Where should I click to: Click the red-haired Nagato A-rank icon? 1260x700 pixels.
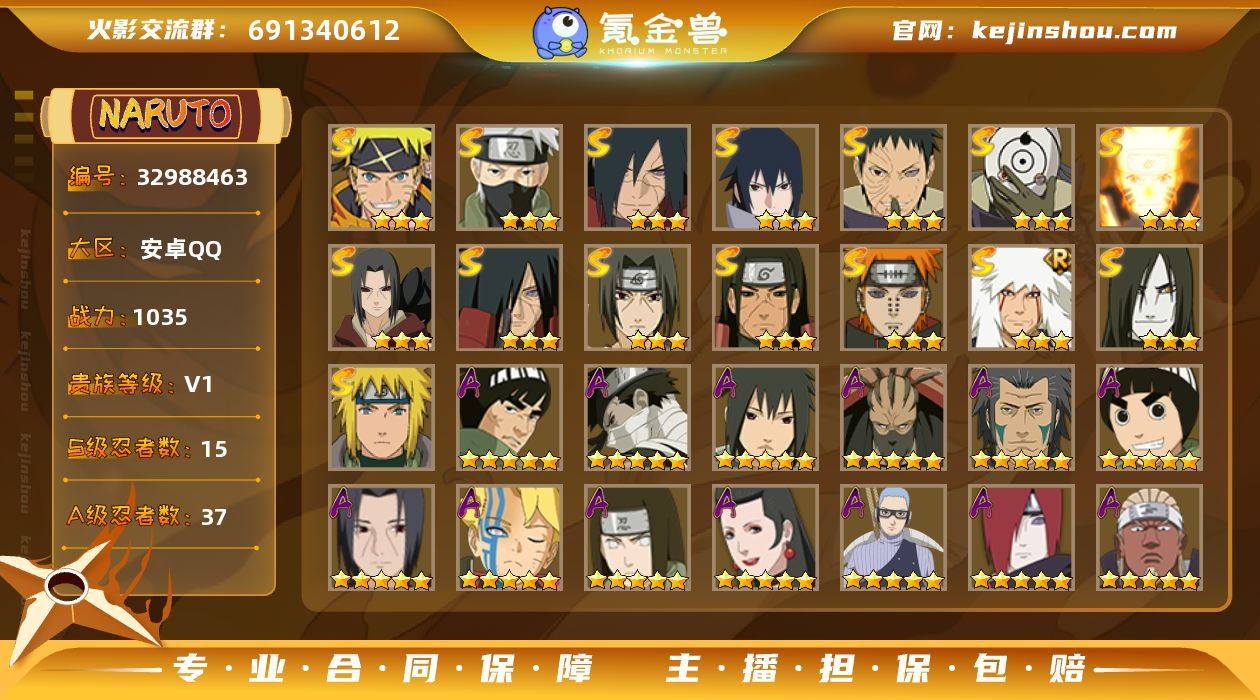point(1021,538)
